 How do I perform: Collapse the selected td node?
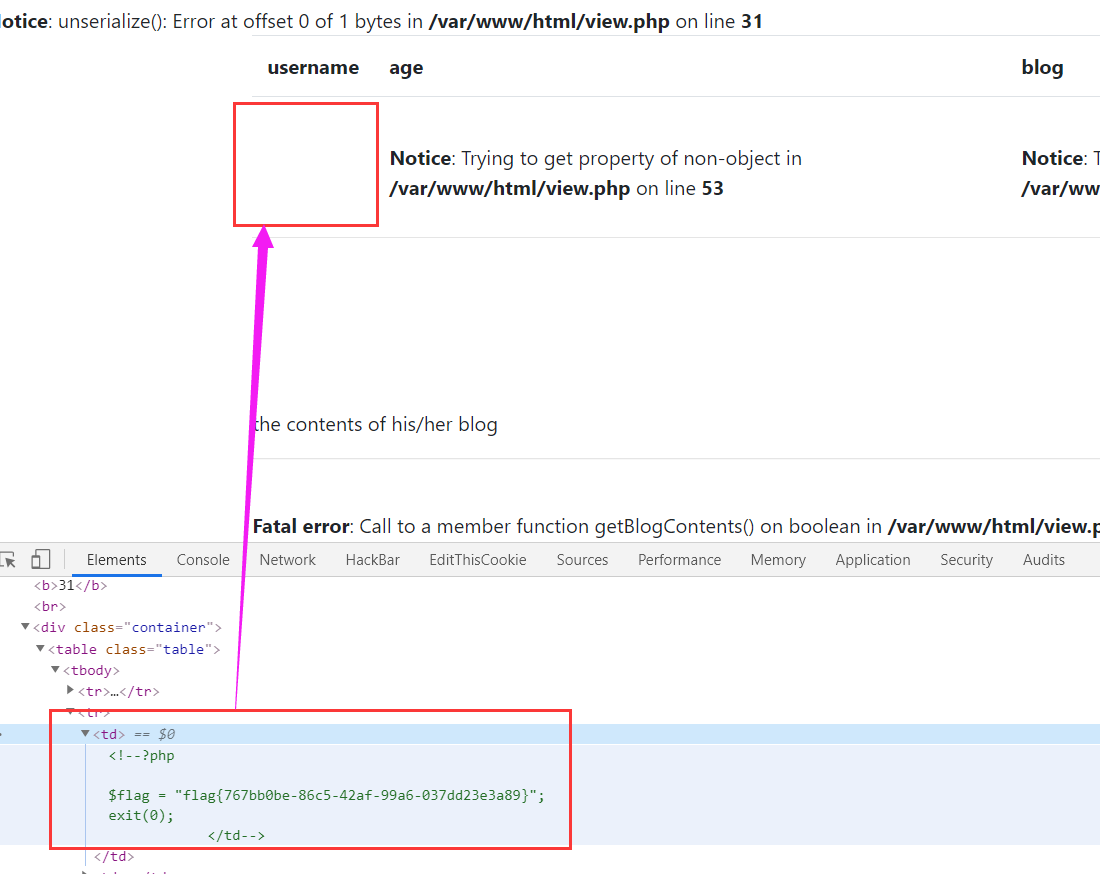click(x=86, y=733)
